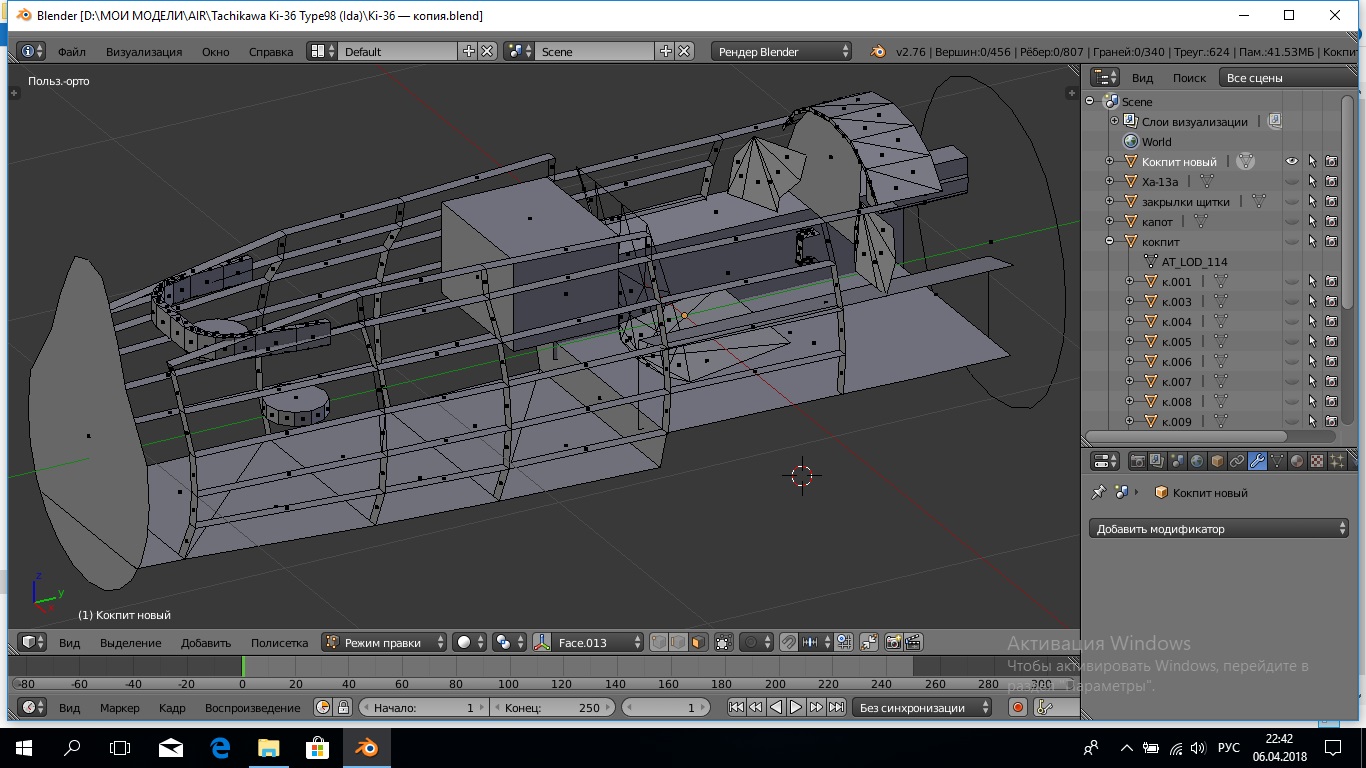Click the auto-keyframe record button
Image resolution: width=1366 pixels, height=768 pixels.
click(x=1018, y=707)
